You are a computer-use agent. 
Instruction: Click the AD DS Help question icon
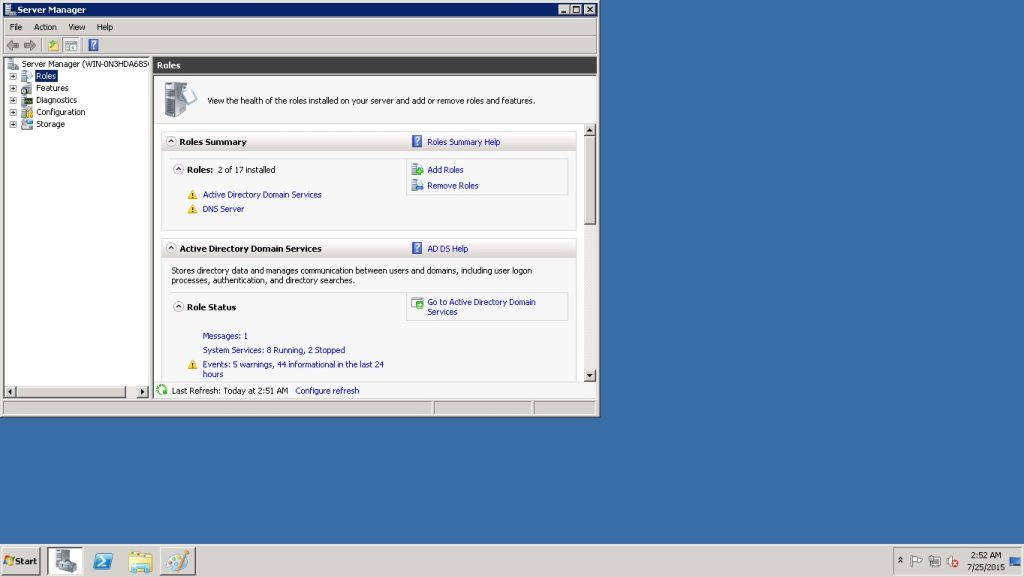click(x=418, y=248)
